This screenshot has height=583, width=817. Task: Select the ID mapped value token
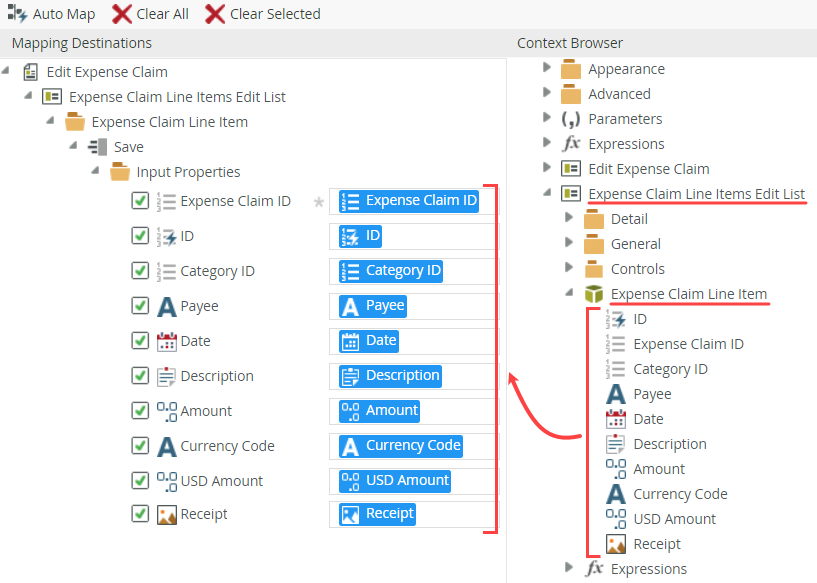point(361,236)
